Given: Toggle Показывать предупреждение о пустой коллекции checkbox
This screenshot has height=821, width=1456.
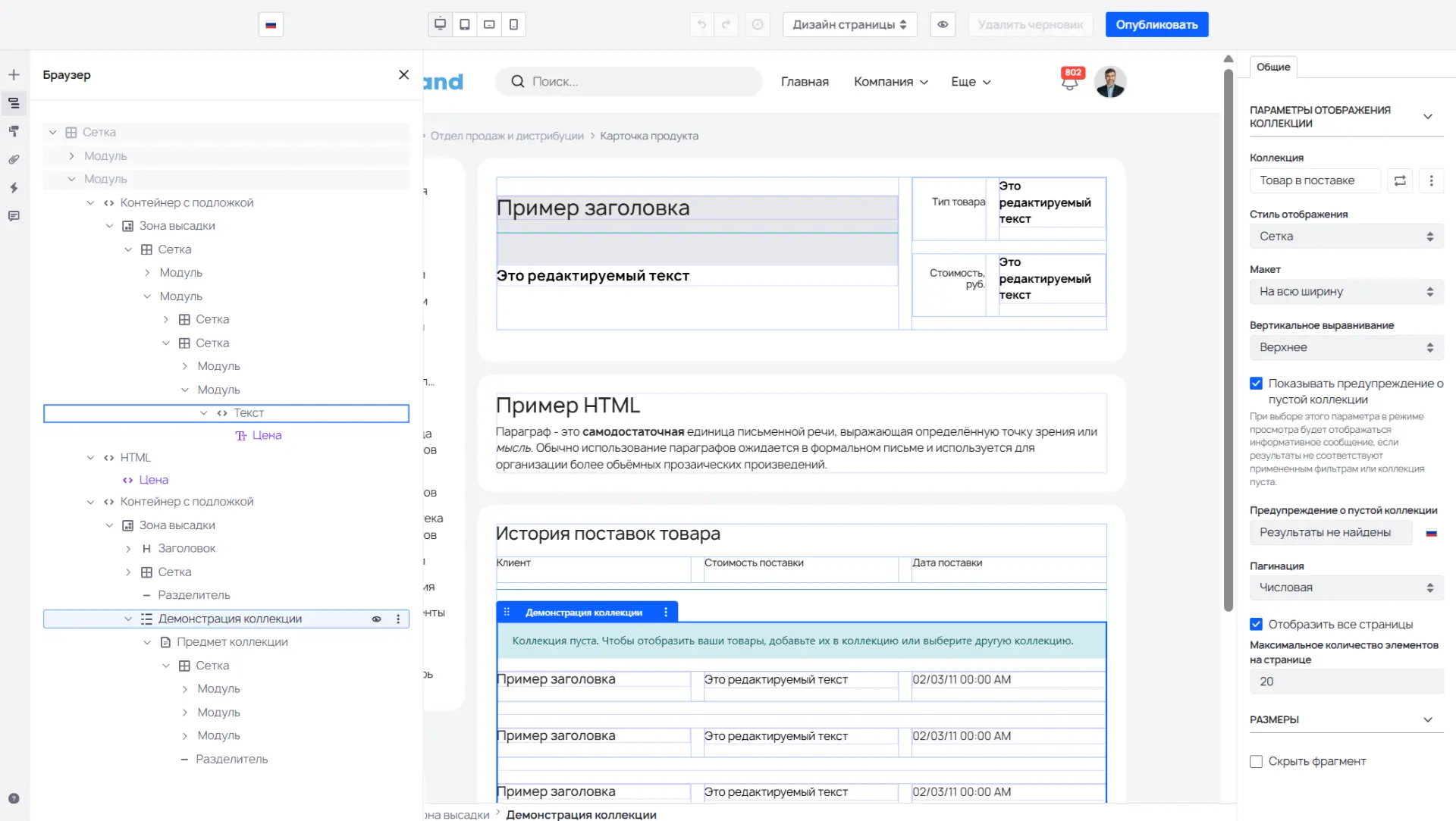Looking at the screenshot, I should pos(1256,384).
